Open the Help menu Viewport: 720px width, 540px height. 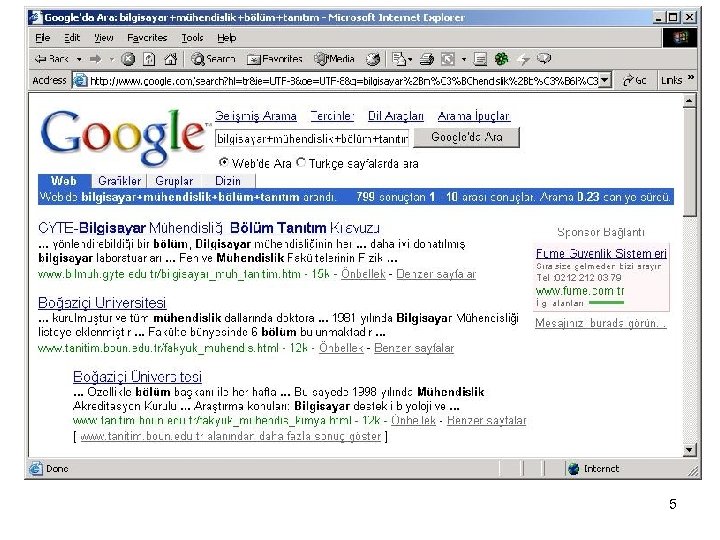click(226, 38)
